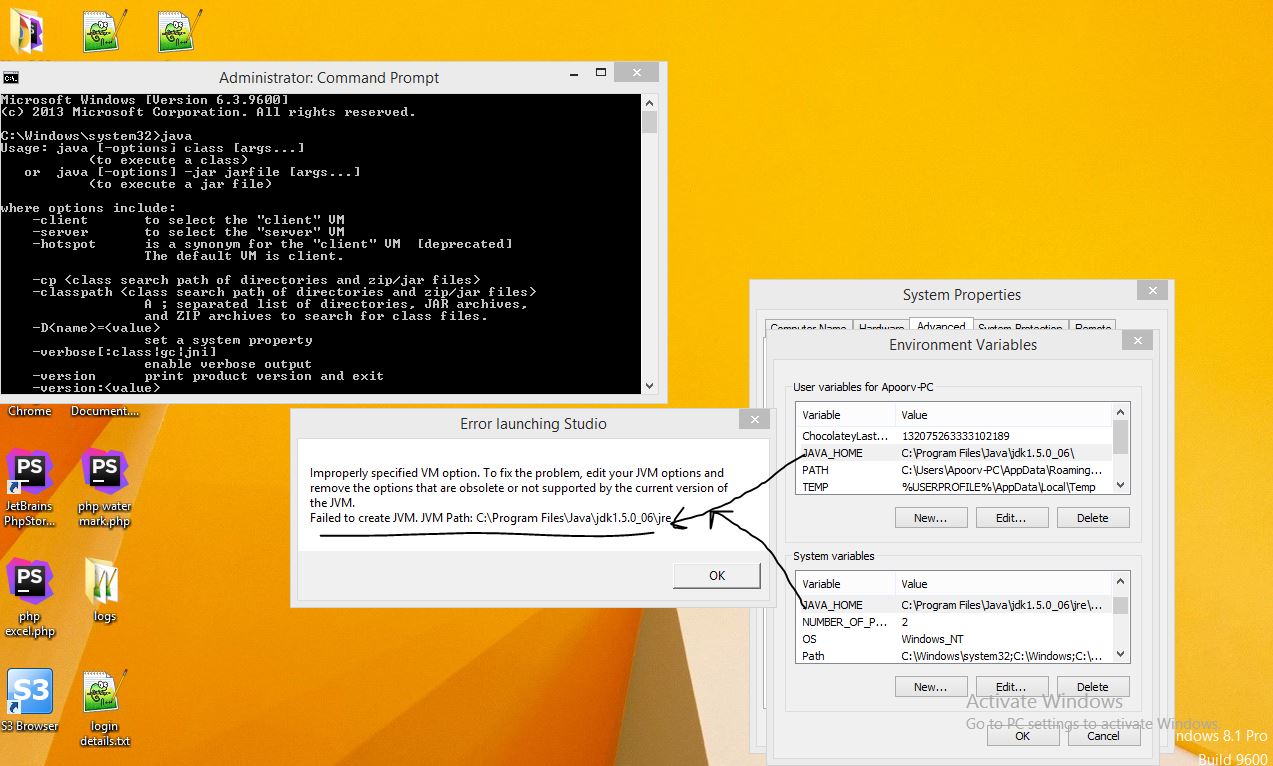This screenshot has height=766, width=1273.
Task: Switch to Hardware tab in System Properties
Action: point(881,328)
